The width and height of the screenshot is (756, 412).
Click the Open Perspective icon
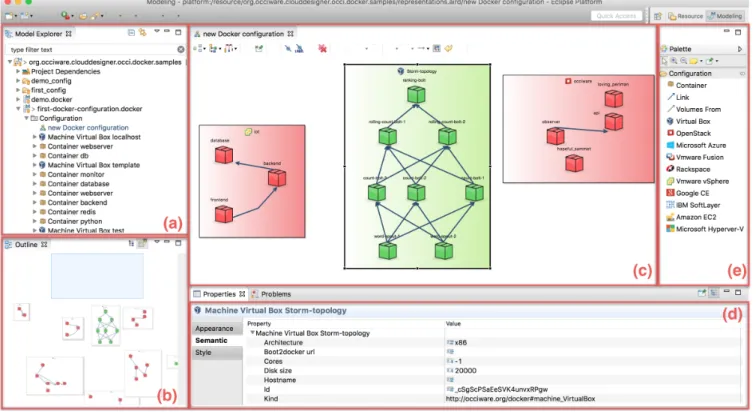tap(658, 16)
